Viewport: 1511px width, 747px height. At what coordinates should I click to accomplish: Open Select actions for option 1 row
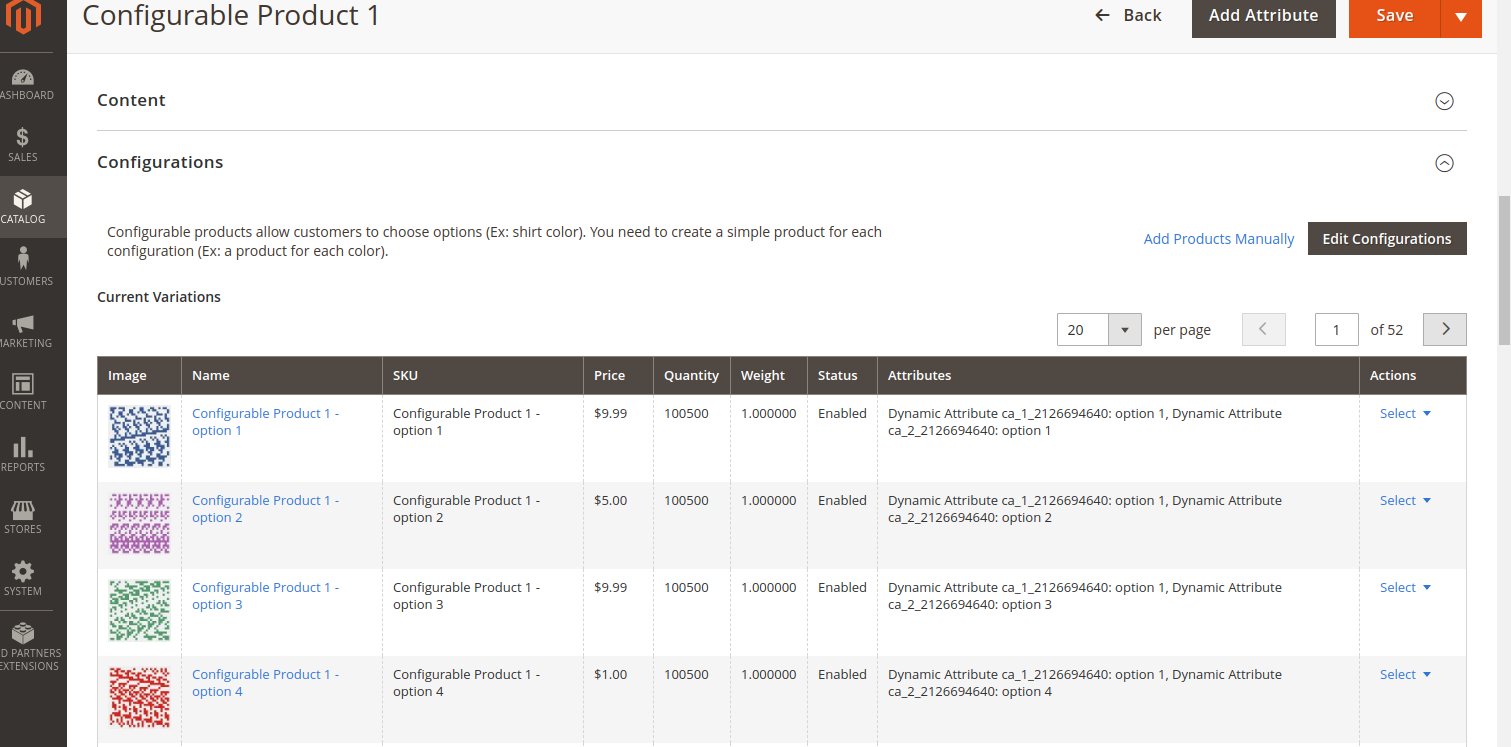1404,413
